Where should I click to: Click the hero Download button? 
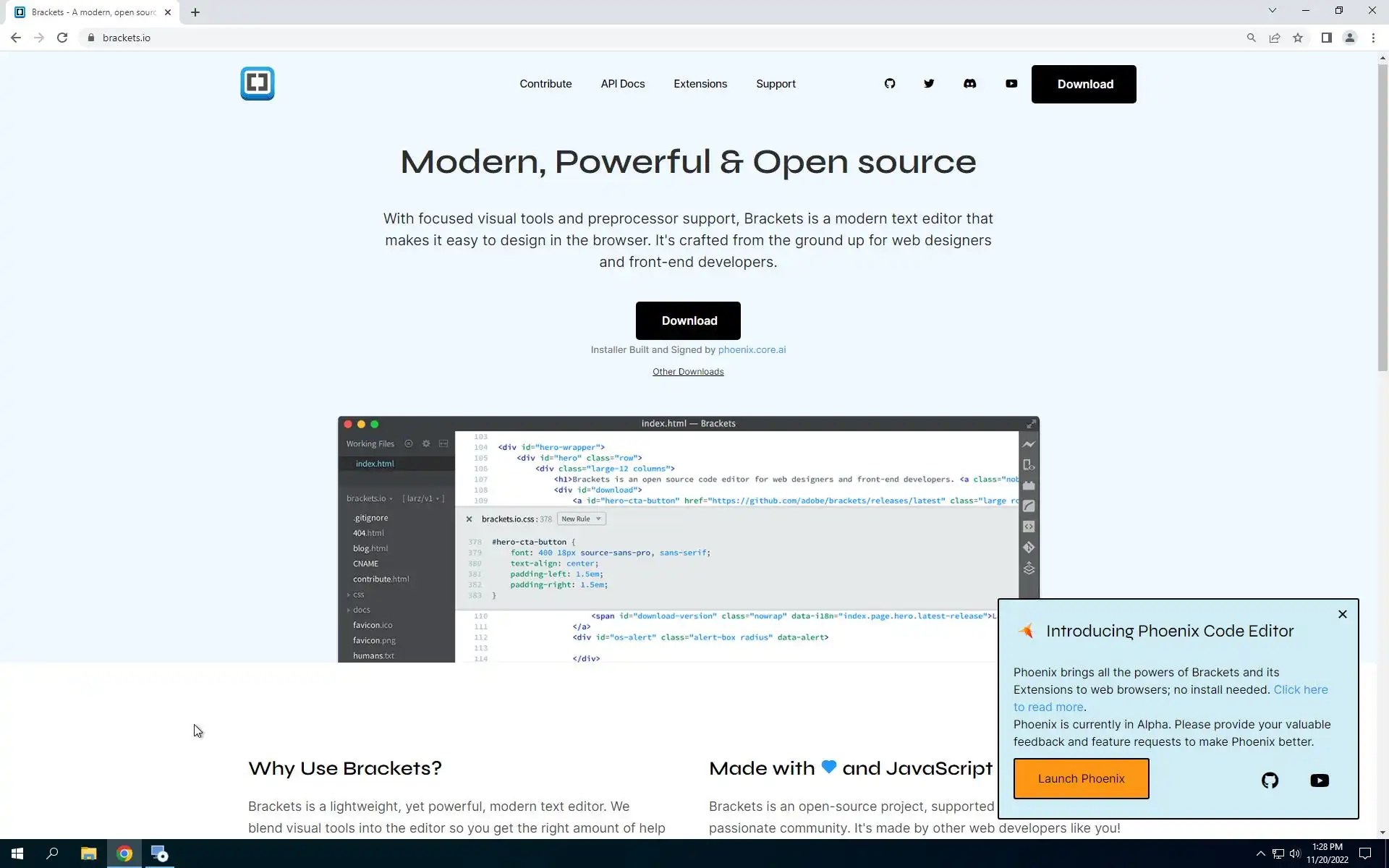click(x=687, y=320)
